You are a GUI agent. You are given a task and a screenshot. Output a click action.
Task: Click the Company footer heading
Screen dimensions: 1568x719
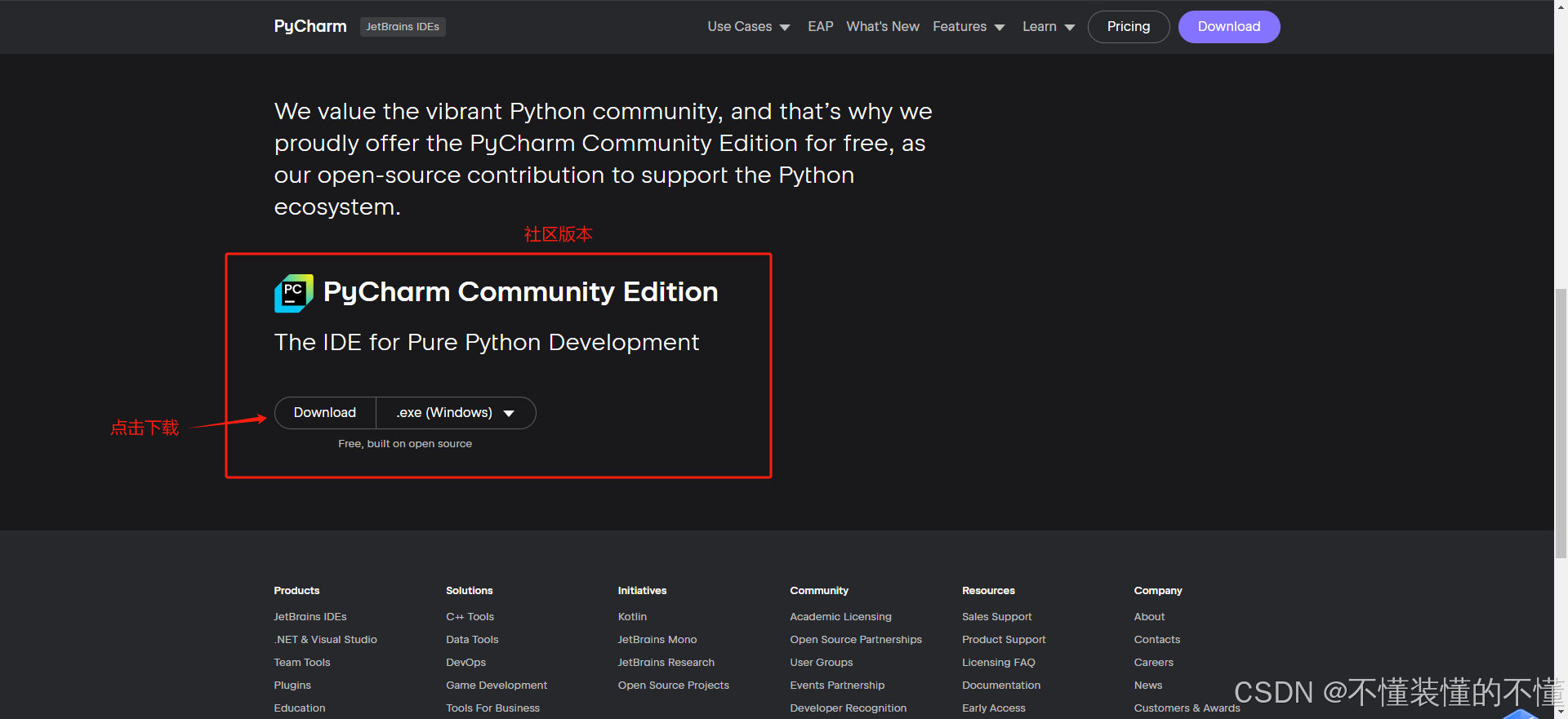tap(1158, 591)
